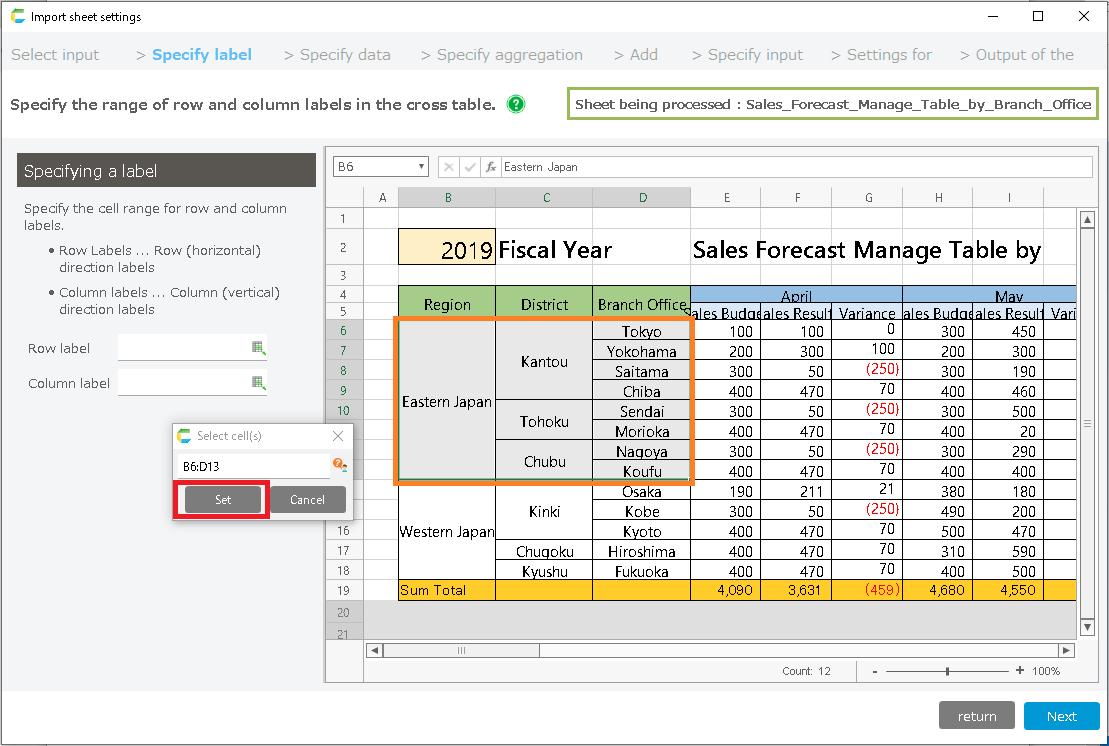The height and width of the screenshot is (746, 1109).
Task: Open the B6 name box dropdown
Action: click(422, 167)
